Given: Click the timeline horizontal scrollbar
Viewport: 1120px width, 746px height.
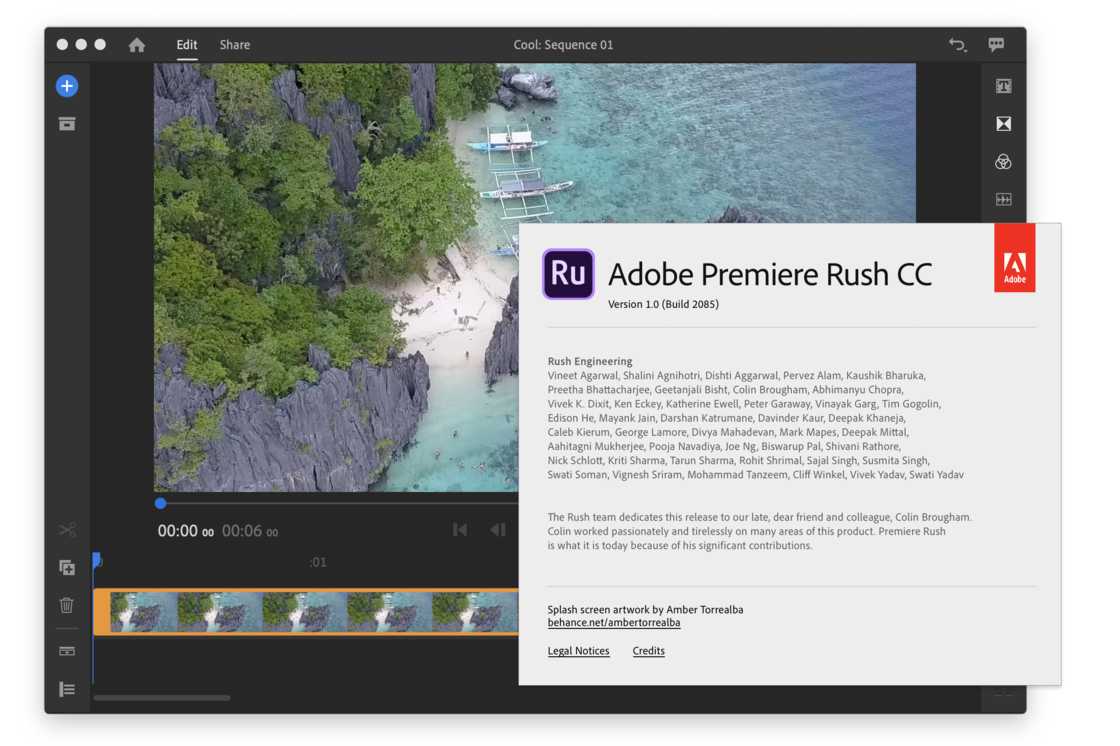Looking at the screenshot, I should (162, 698).
